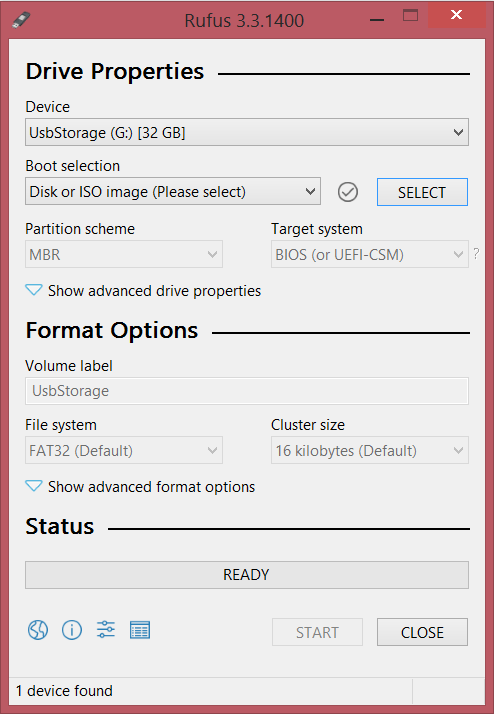Open the Partition scheme MBR dropdown
The width and height of the screenshot is (494, 714).
pyautogui.click(x=124, y=255)
